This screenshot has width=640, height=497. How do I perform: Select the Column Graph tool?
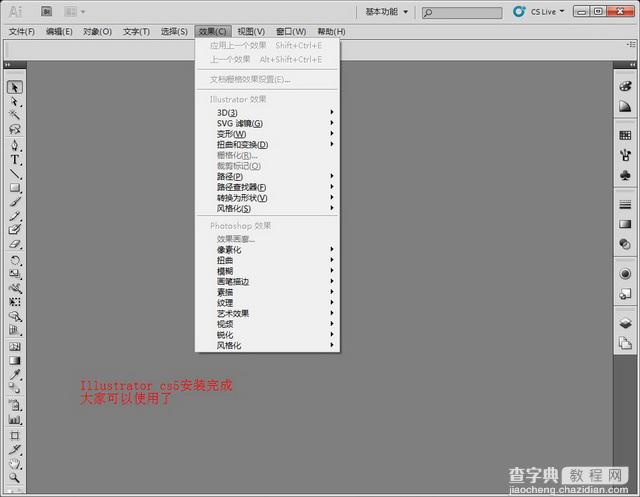15,419
